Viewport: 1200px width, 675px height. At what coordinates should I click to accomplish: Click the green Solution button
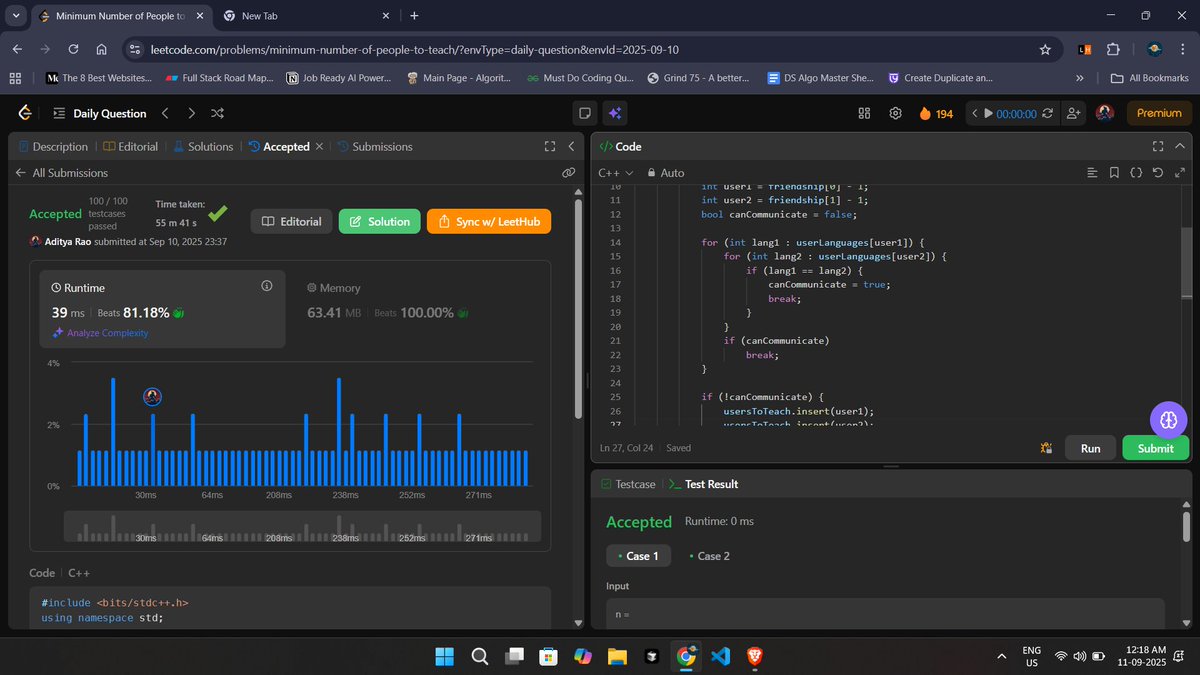point(379,221)
